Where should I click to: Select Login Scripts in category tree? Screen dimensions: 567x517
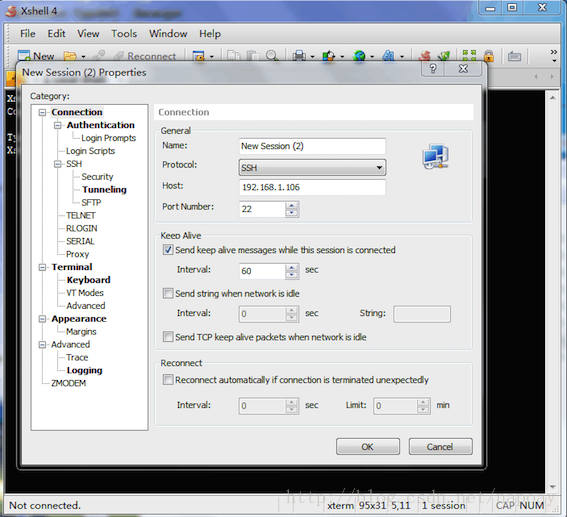tap(90, 151)
